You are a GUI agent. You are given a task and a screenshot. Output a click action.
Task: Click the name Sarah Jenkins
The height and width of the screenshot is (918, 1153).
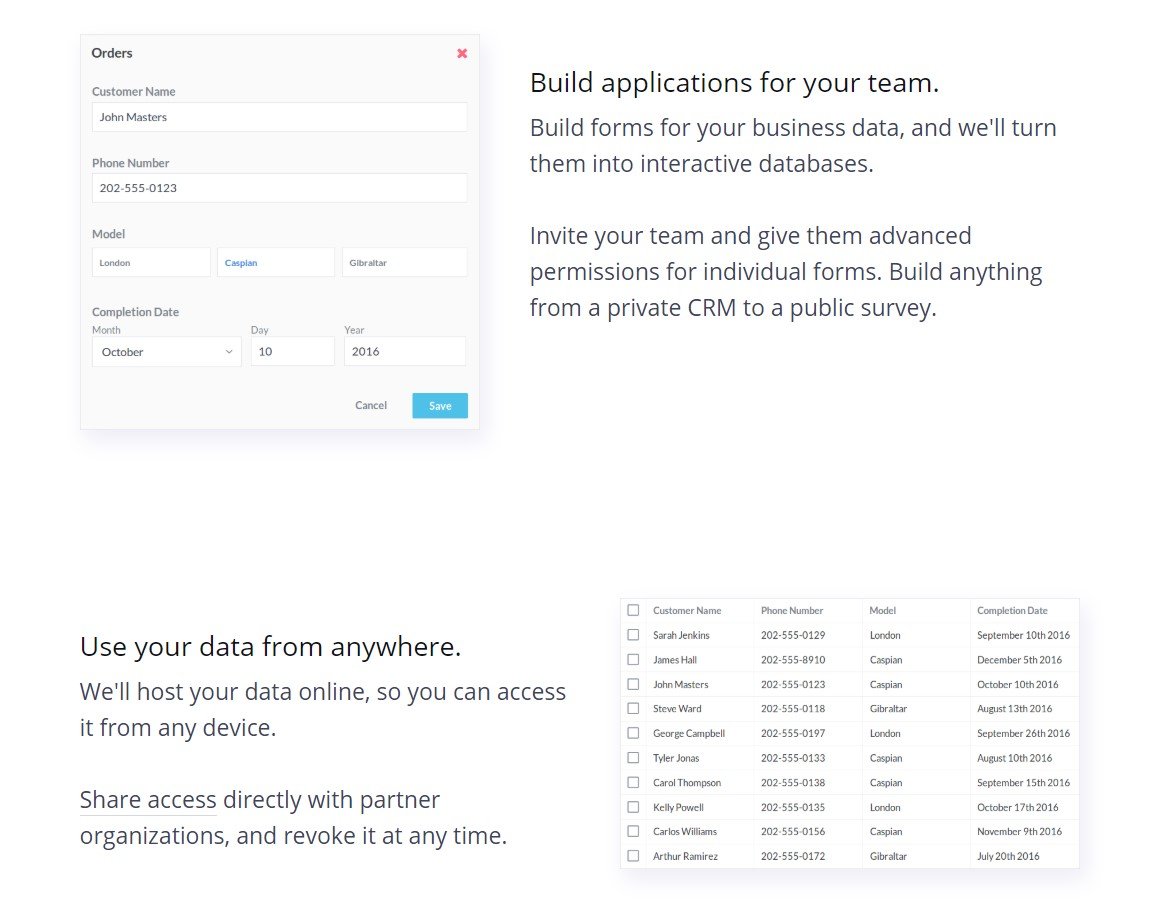681,635
